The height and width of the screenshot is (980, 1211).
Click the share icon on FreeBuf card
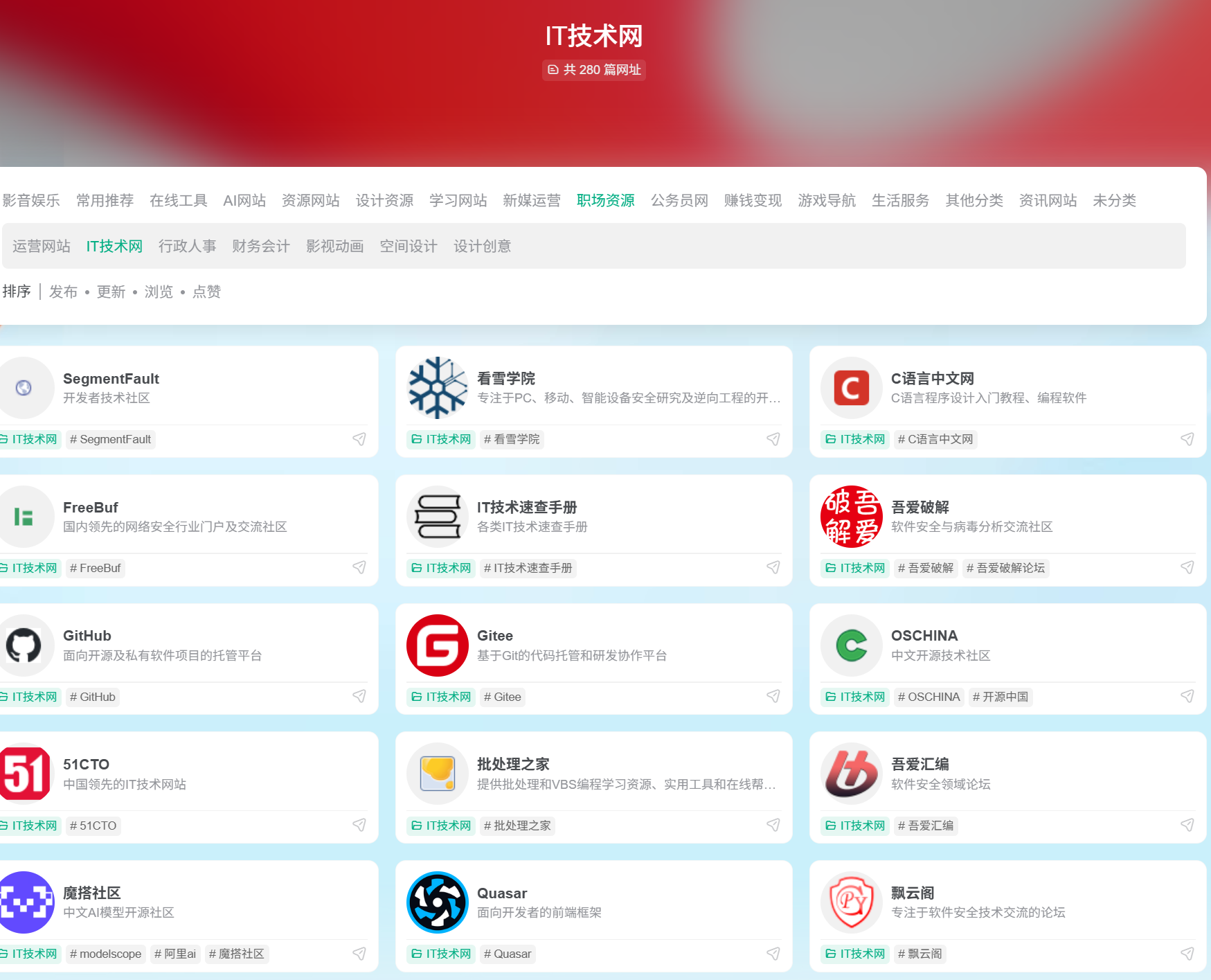[x=359, y=567]
